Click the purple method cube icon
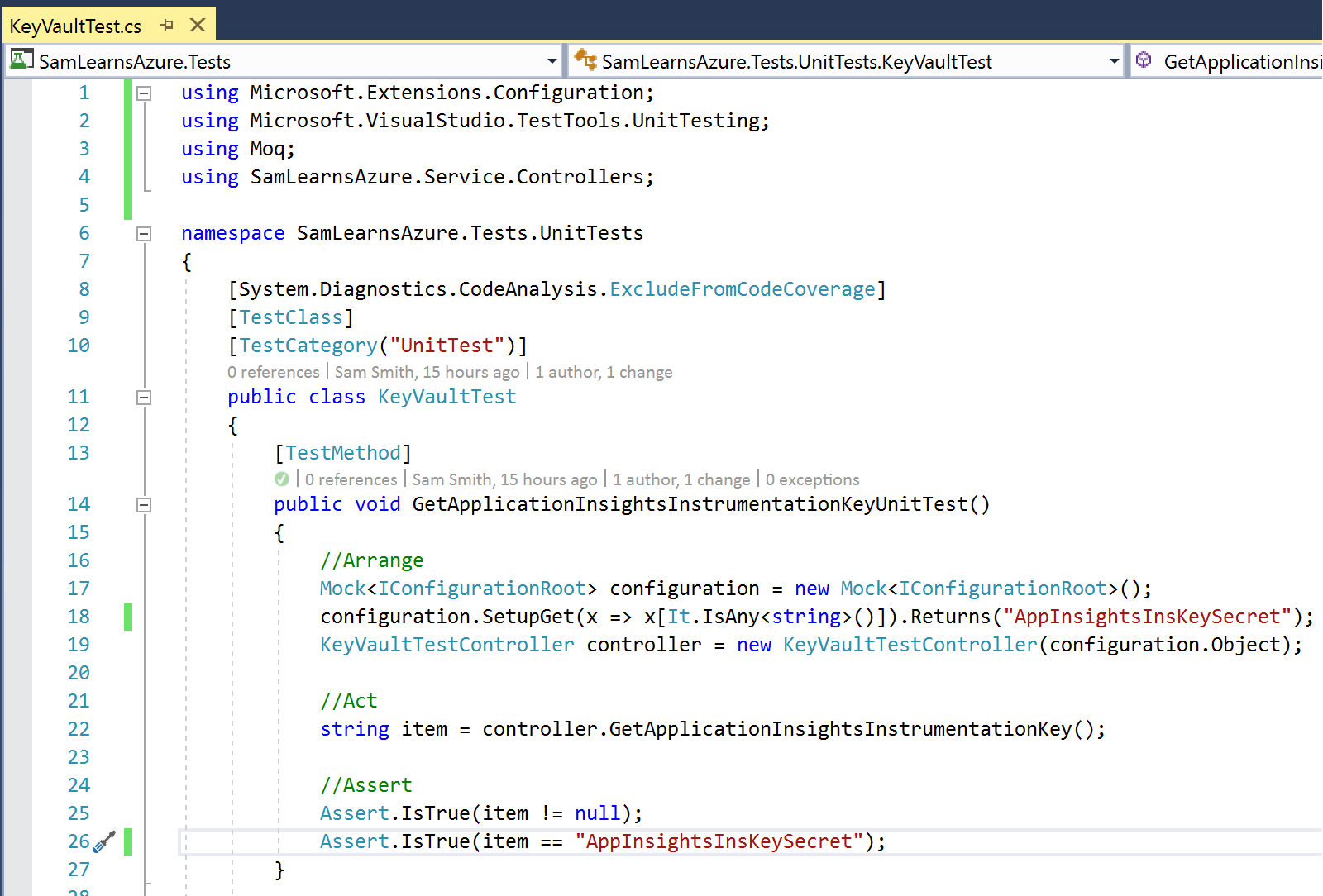 [x=1144, y=60]
